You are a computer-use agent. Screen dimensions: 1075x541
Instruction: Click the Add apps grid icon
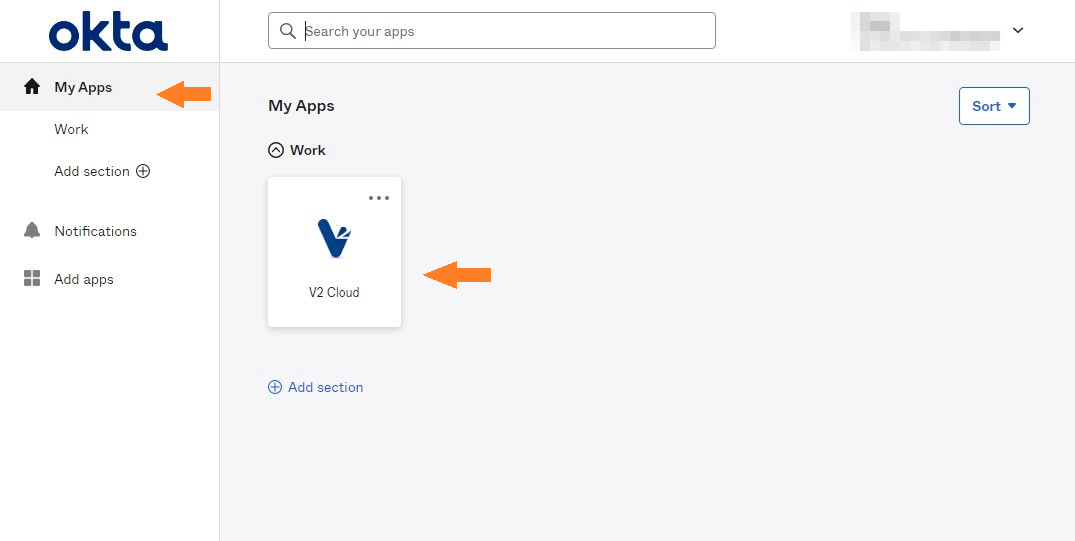(x=32, y=278)
